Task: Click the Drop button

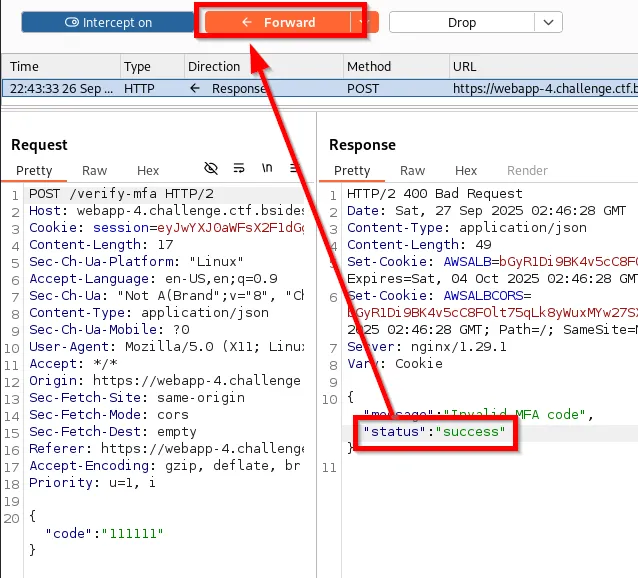Action: coord(461,22)
